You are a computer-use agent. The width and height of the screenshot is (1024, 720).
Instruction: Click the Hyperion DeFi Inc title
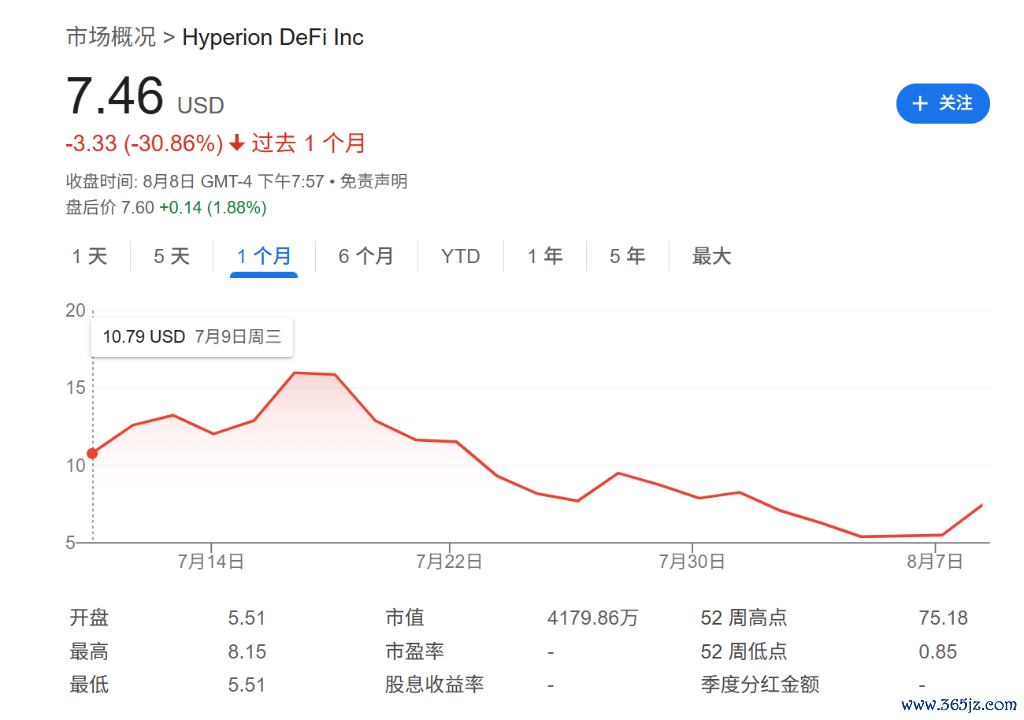[273, 37]
